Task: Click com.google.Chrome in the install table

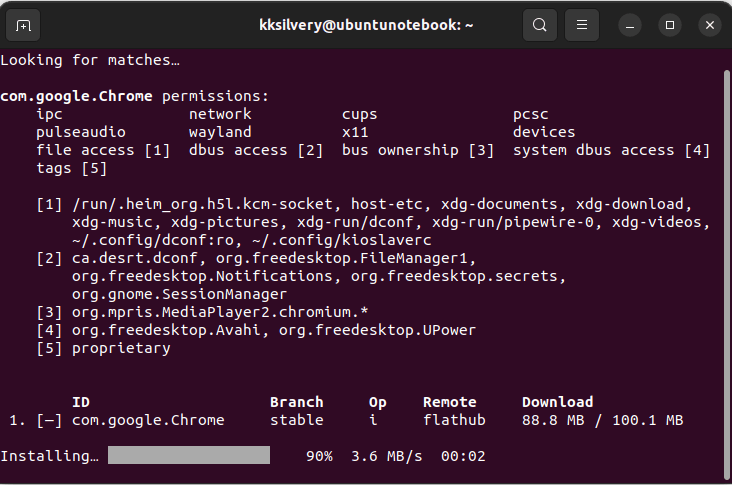Action: 148,420
